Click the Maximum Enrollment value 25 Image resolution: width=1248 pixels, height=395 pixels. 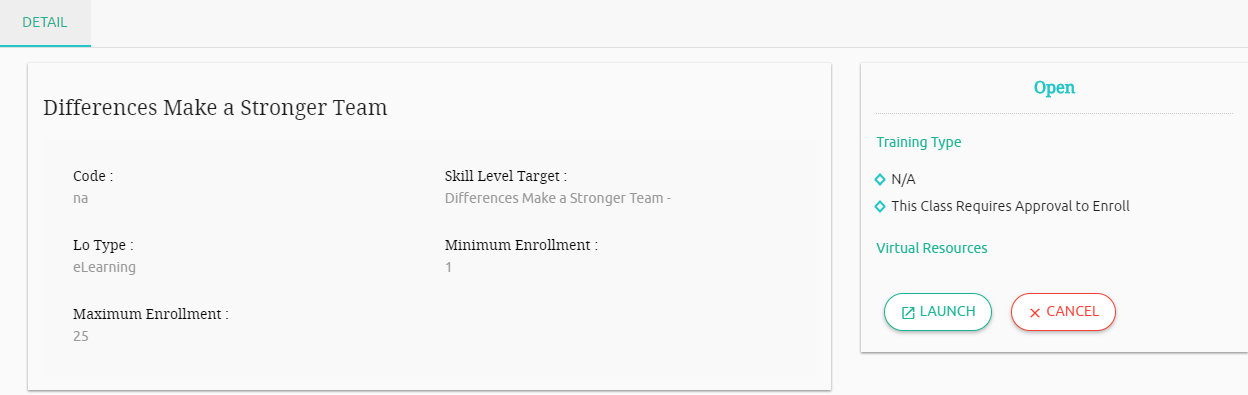pos(81,337)
